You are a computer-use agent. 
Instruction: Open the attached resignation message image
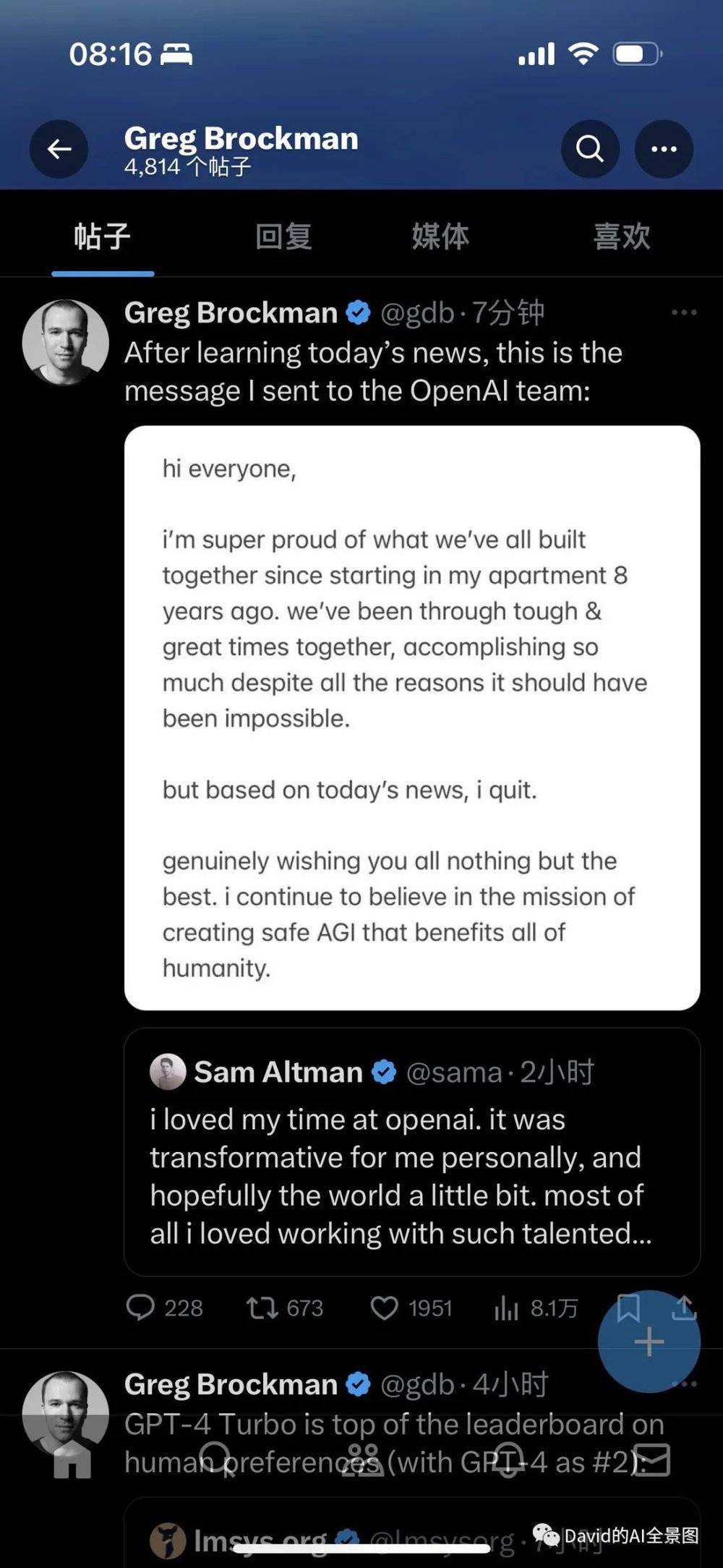(x=411, y=717)
